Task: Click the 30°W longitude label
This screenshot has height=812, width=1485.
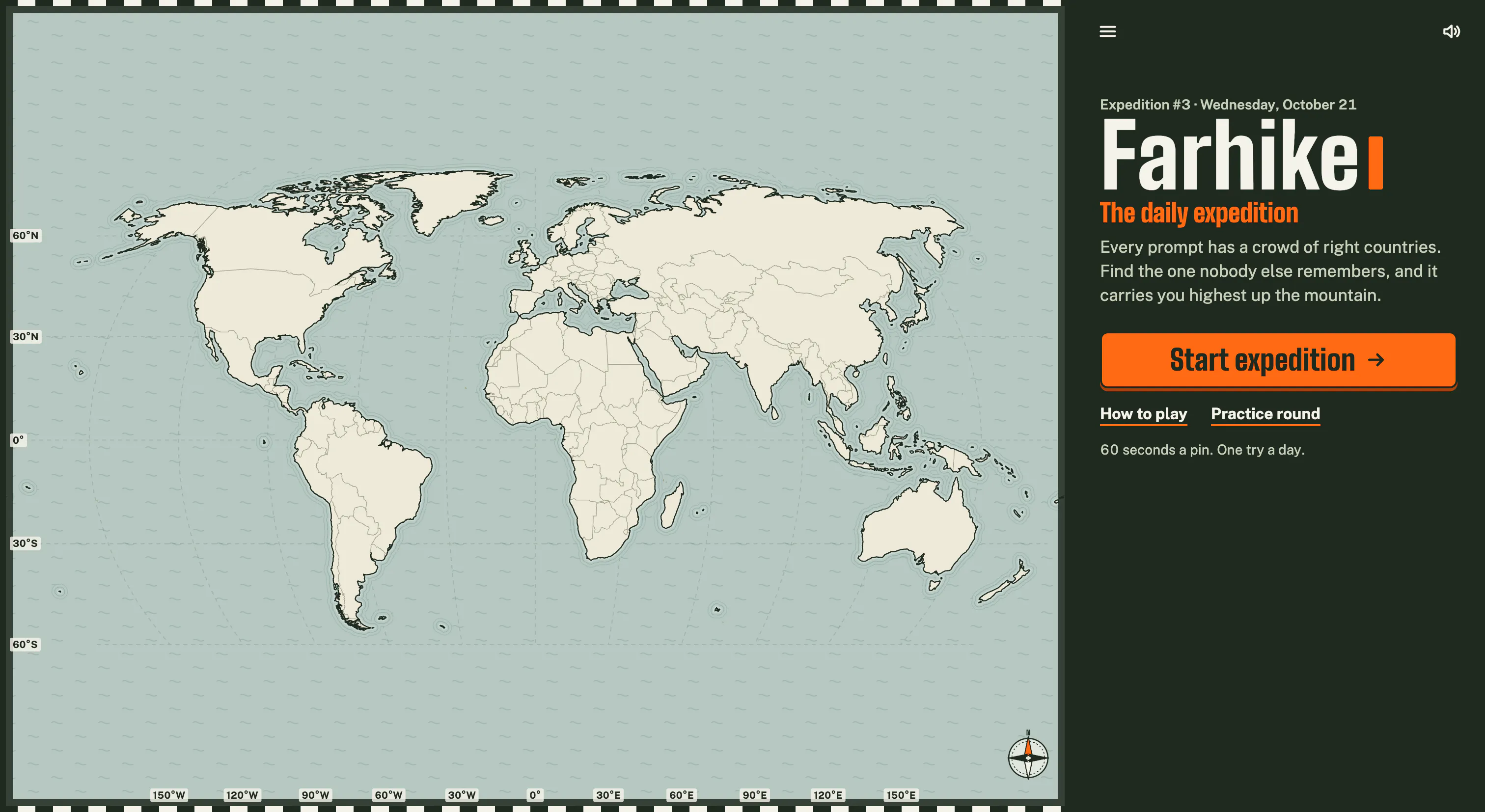Action: (462, 795)
